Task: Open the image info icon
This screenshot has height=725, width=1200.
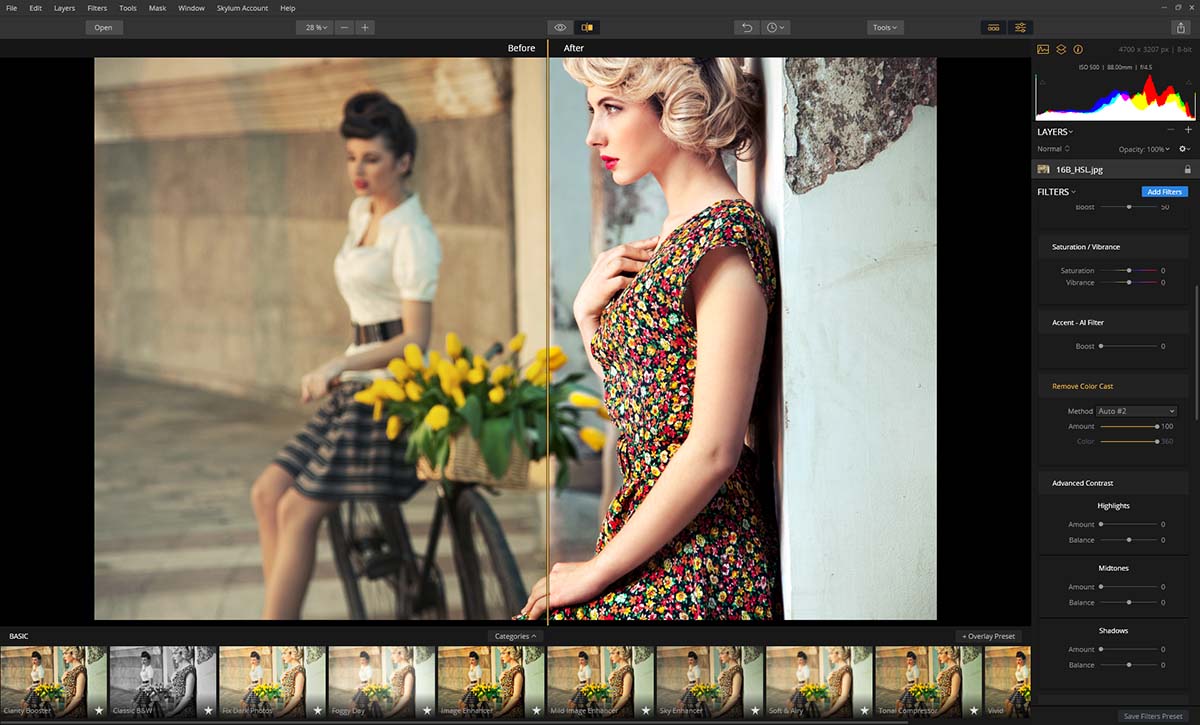Action: click(x=1078, y=49)
